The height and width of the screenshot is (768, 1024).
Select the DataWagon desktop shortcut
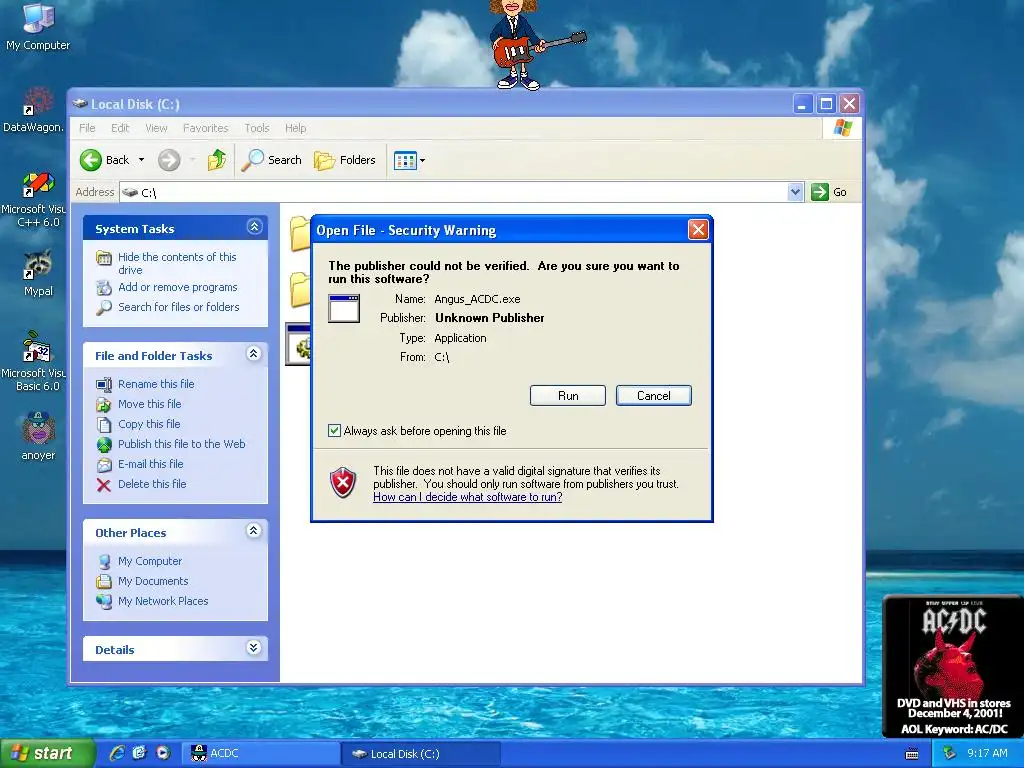coord(34,110)
